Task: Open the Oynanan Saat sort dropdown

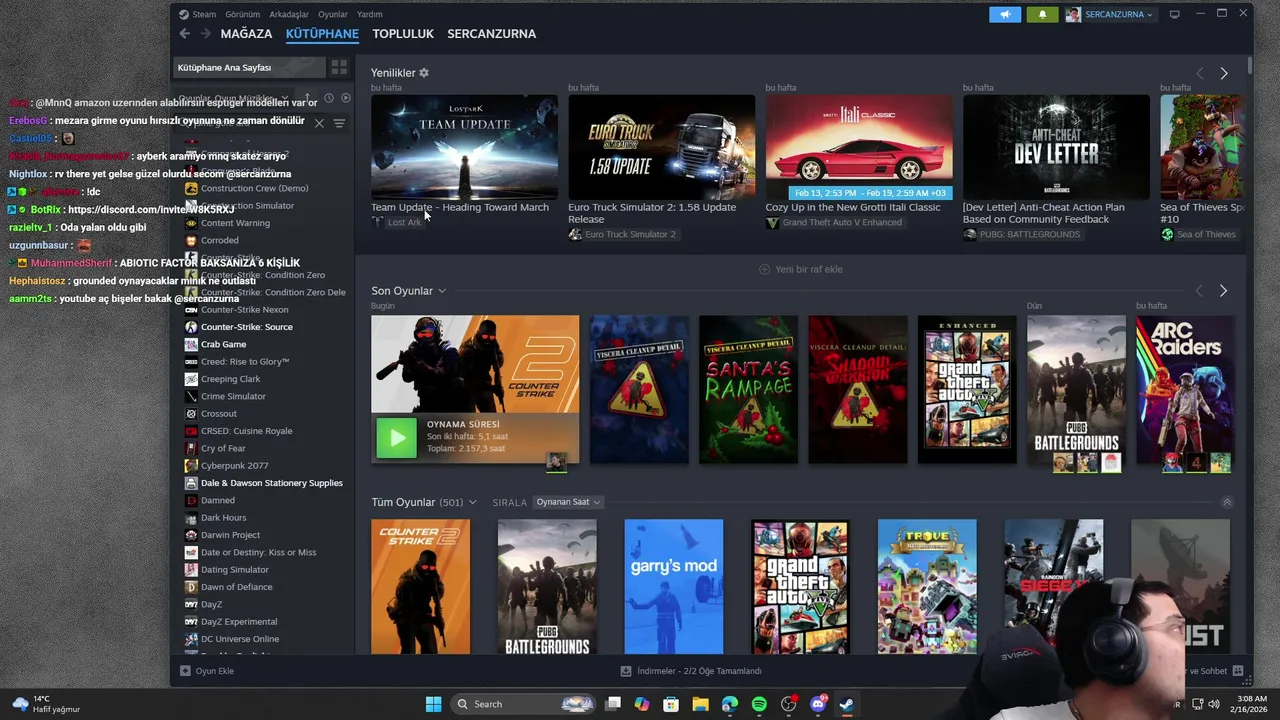Action: click(x=568, y=502)
